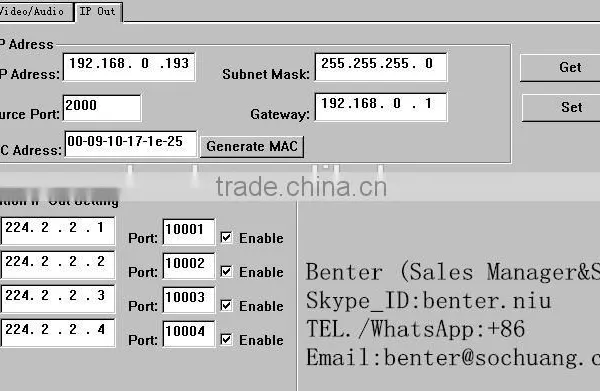
Task: Click the Port field 10002
Action: click(x=189, y=266)
